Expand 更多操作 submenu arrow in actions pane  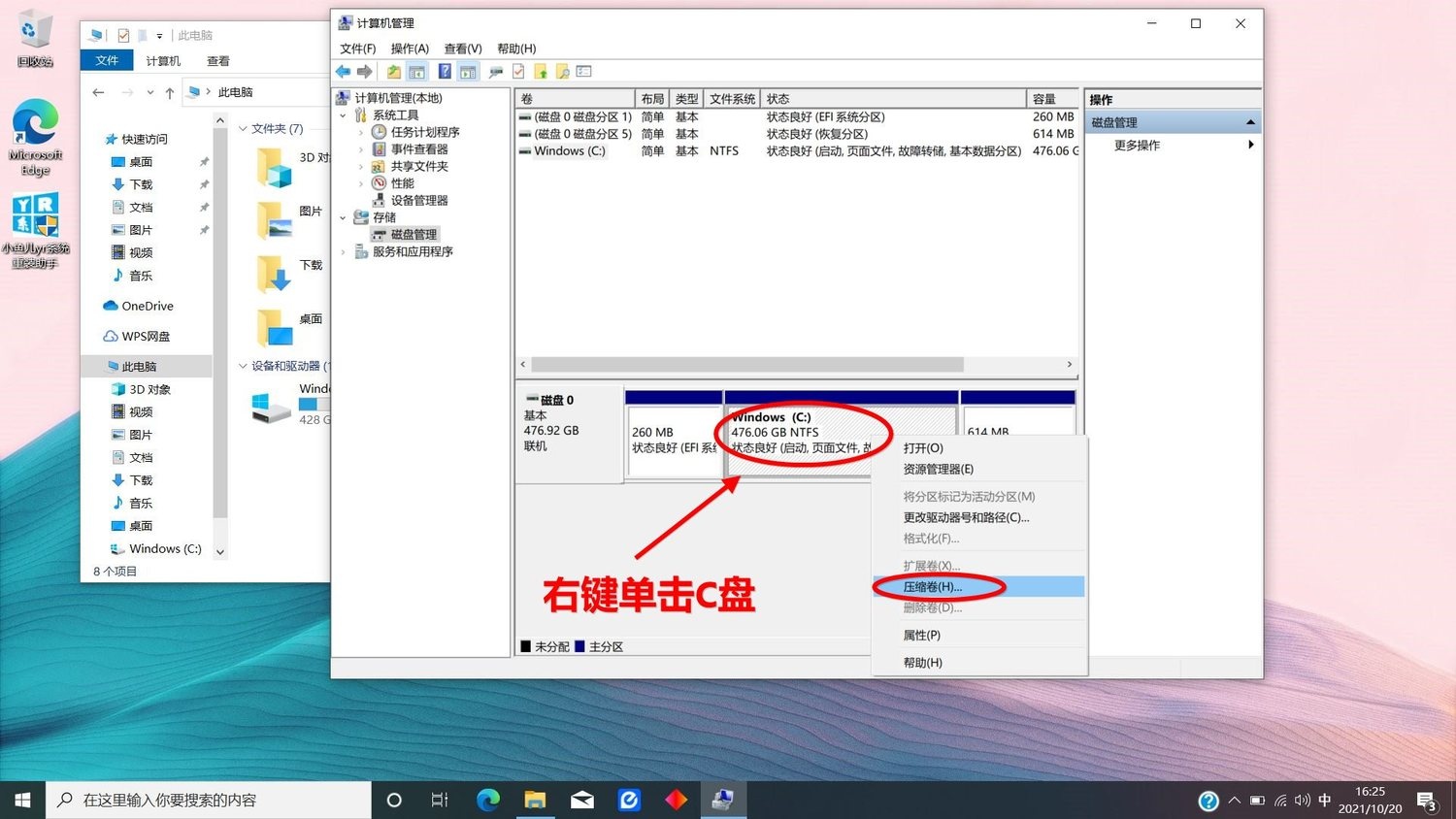[x=1250, y=146]
